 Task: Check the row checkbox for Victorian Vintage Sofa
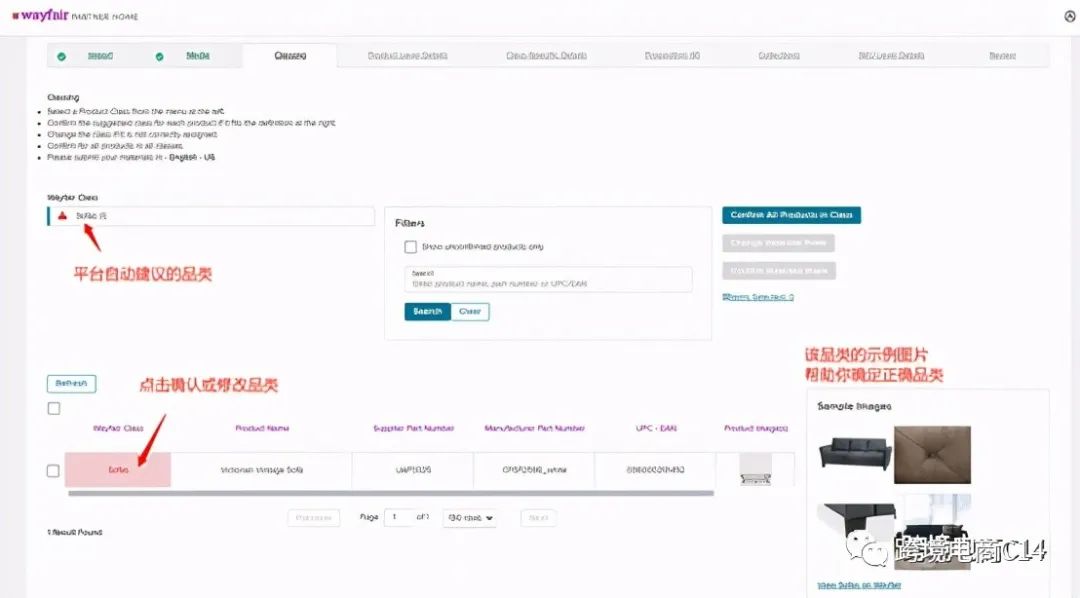53,470
